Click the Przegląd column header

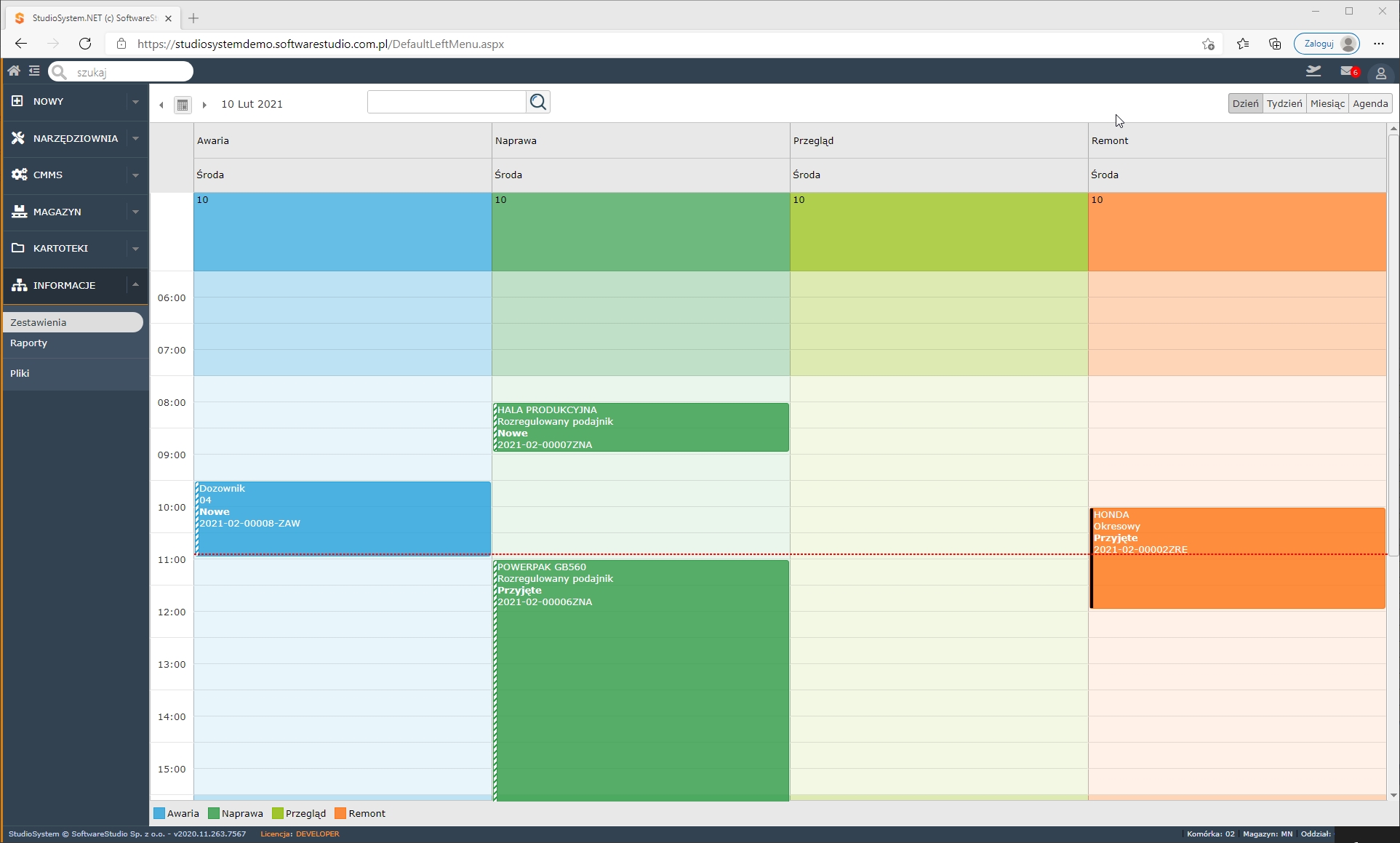[939, 140]
